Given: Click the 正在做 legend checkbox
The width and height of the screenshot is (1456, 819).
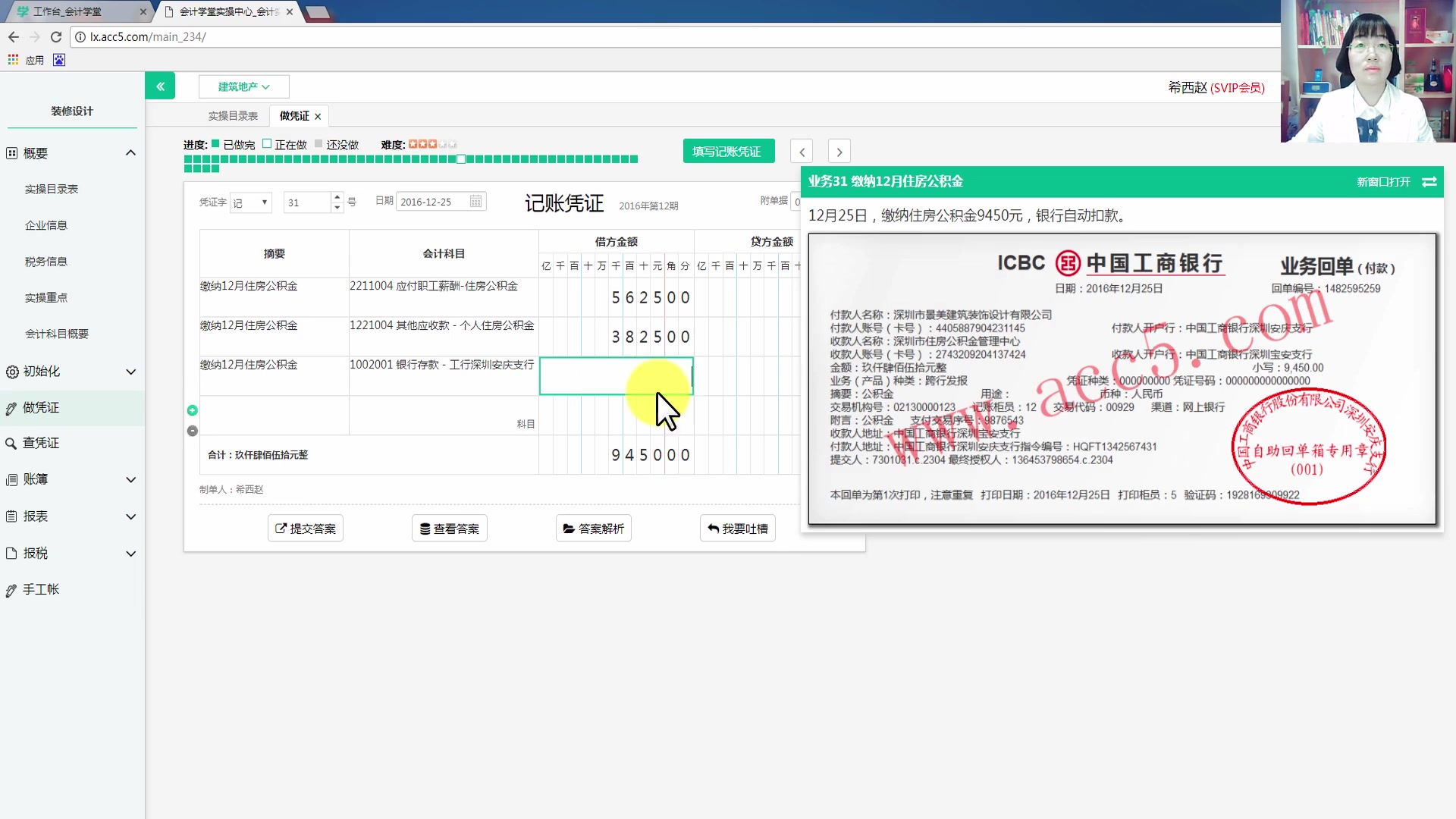Looking at the screenshot, I should (267, 143).
